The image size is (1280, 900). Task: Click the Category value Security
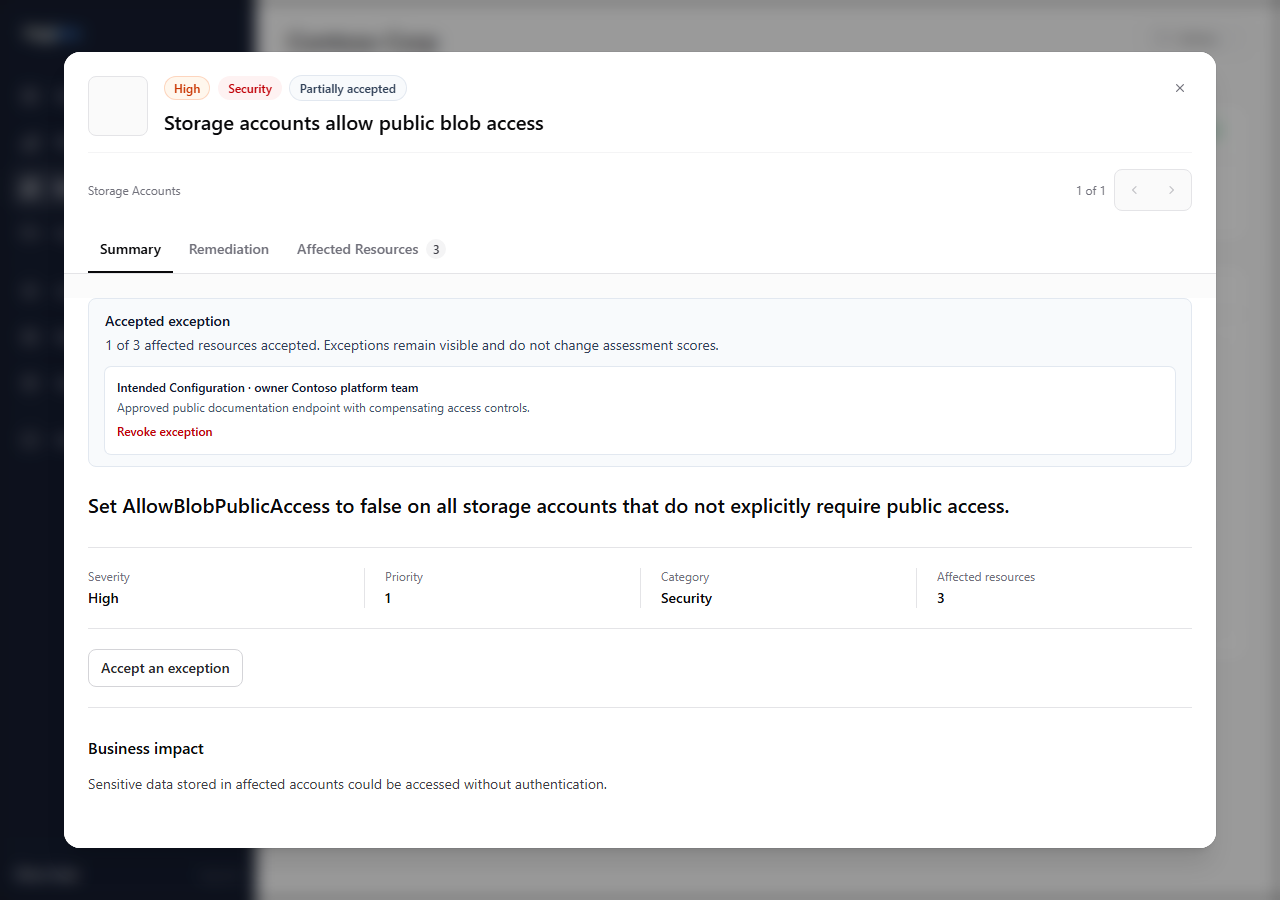[x=686, y=599]
